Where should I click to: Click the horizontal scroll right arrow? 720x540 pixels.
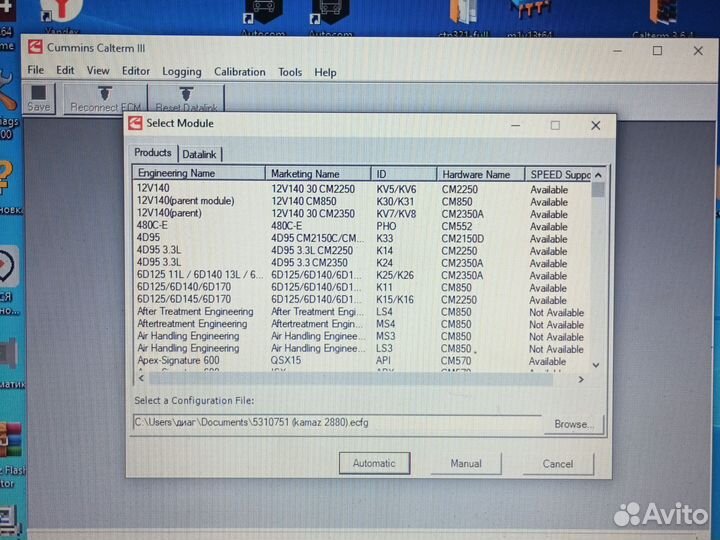tap(581, 379)
